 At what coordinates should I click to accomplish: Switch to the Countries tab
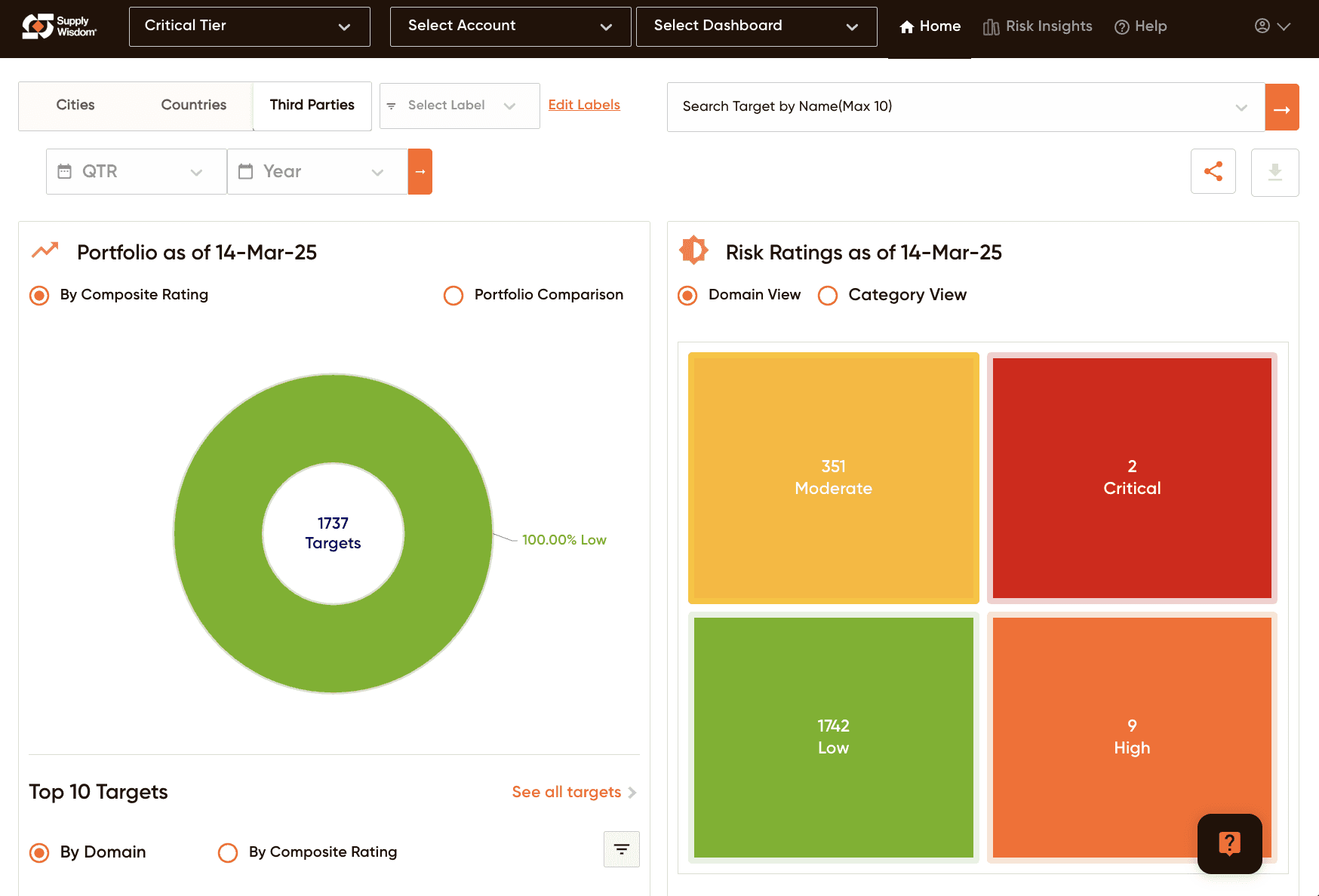pyautogui.click(x=194, y=105)
